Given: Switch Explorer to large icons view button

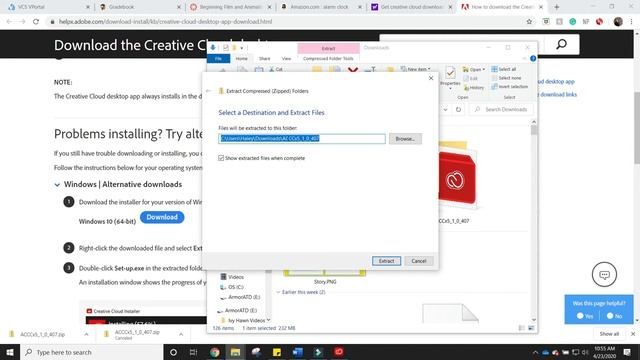Looking at the screenshot, I should (531, 328).
